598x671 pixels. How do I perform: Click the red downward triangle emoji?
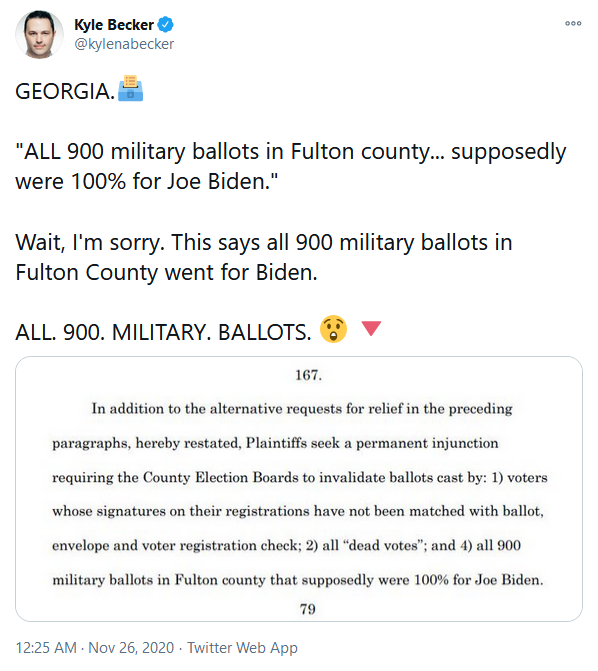click(x=371, y=328)
